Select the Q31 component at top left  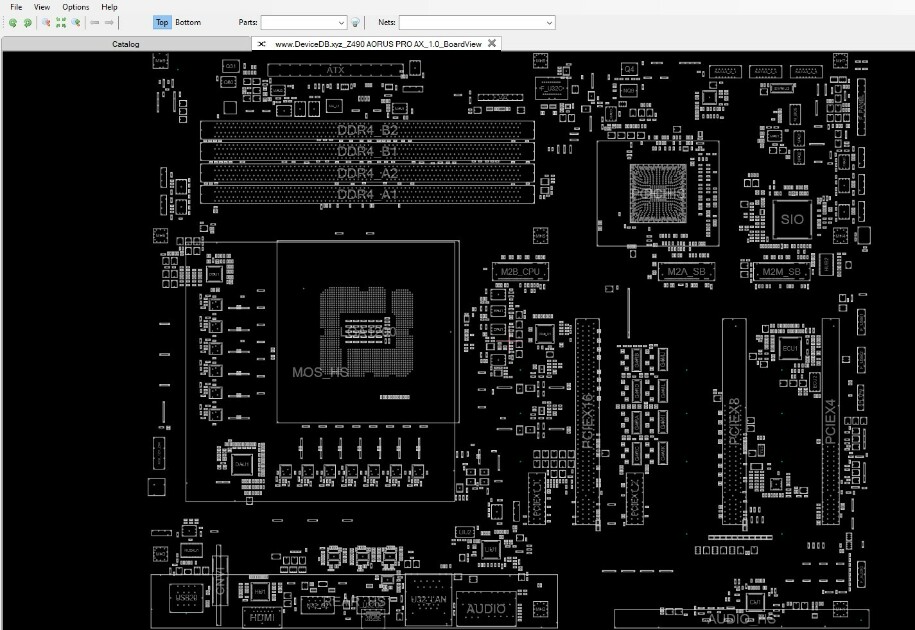pyautogui.click(x=230, y=66)
